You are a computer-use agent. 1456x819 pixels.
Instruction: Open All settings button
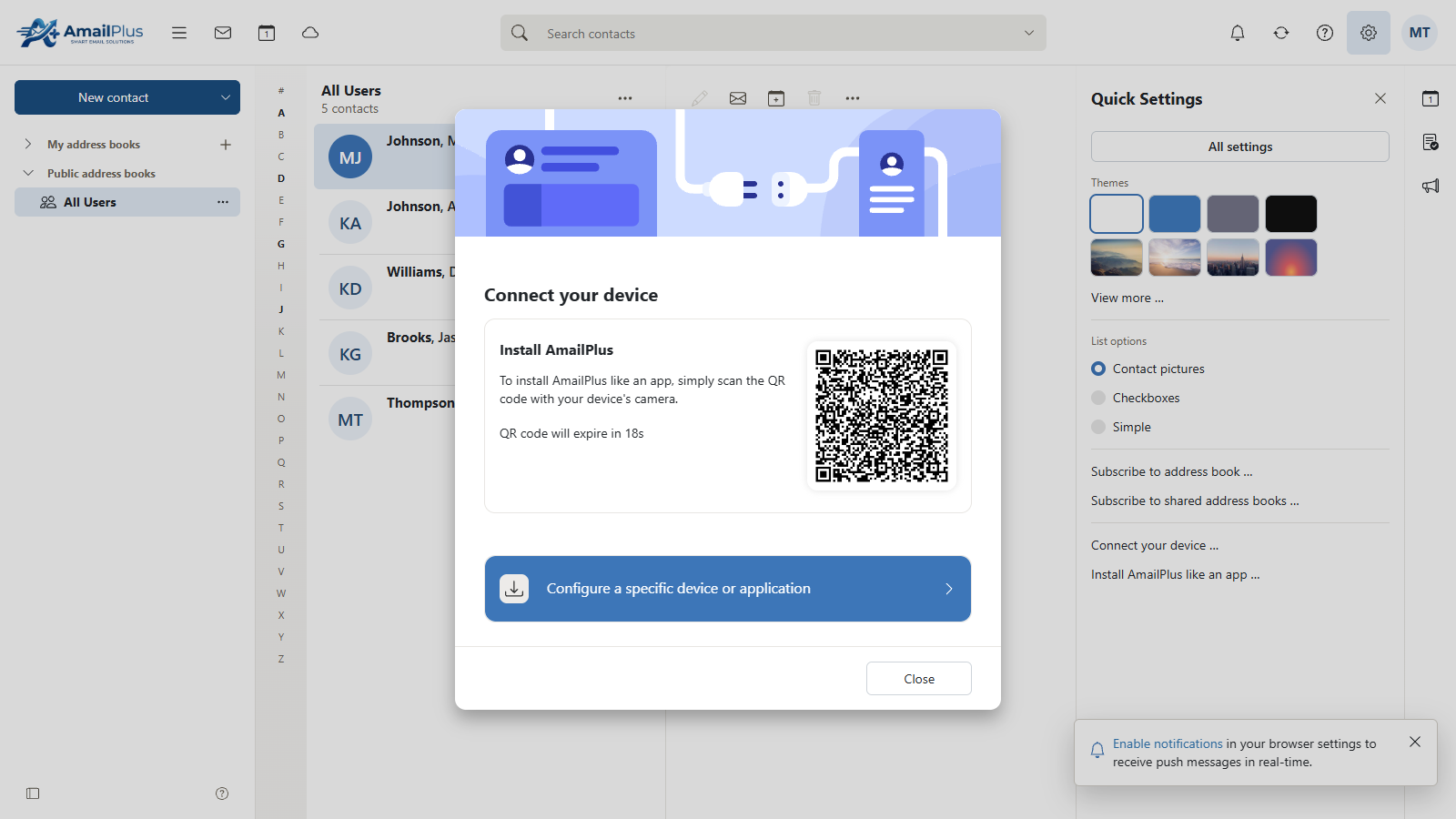pos(1240,147)
